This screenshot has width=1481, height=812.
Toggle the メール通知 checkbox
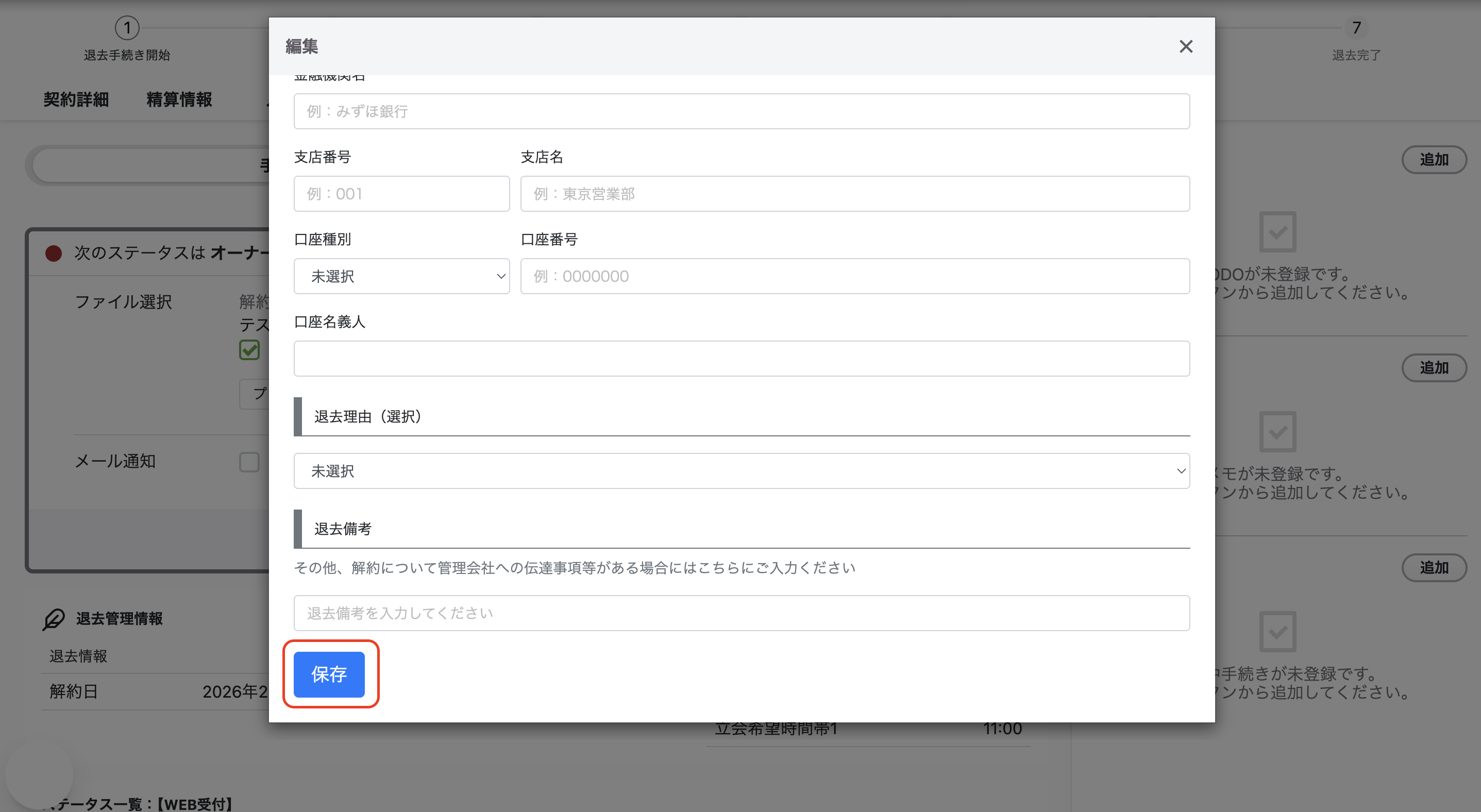249,462
